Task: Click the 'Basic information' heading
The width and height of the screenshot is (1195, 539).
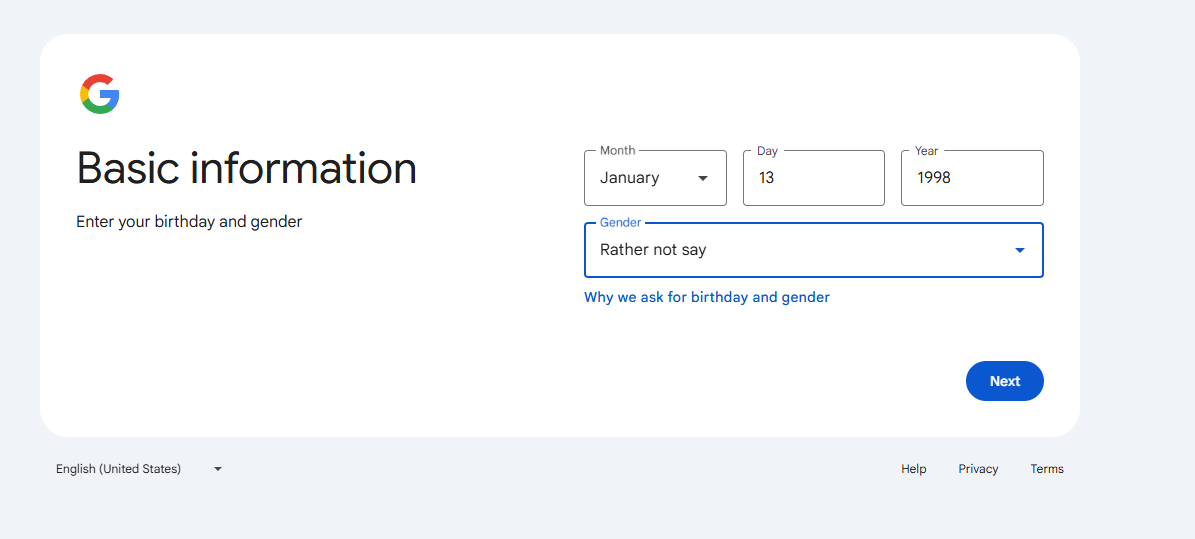Action: [247, 168]
